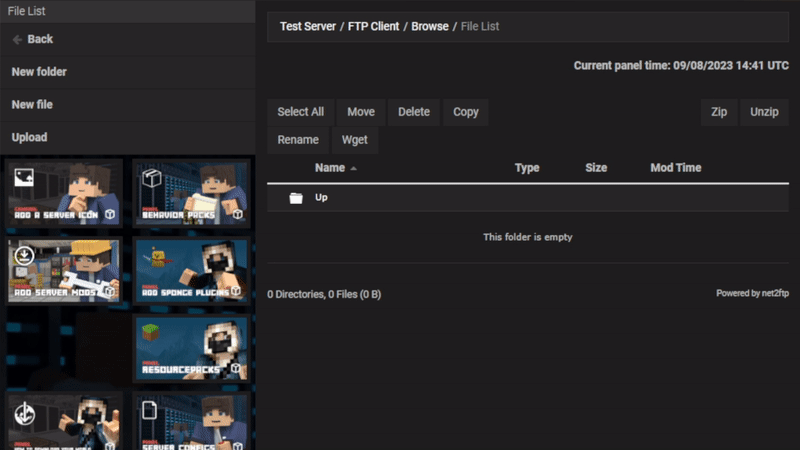
Task: Click the Up folder icon
Action: coord(296,198)
